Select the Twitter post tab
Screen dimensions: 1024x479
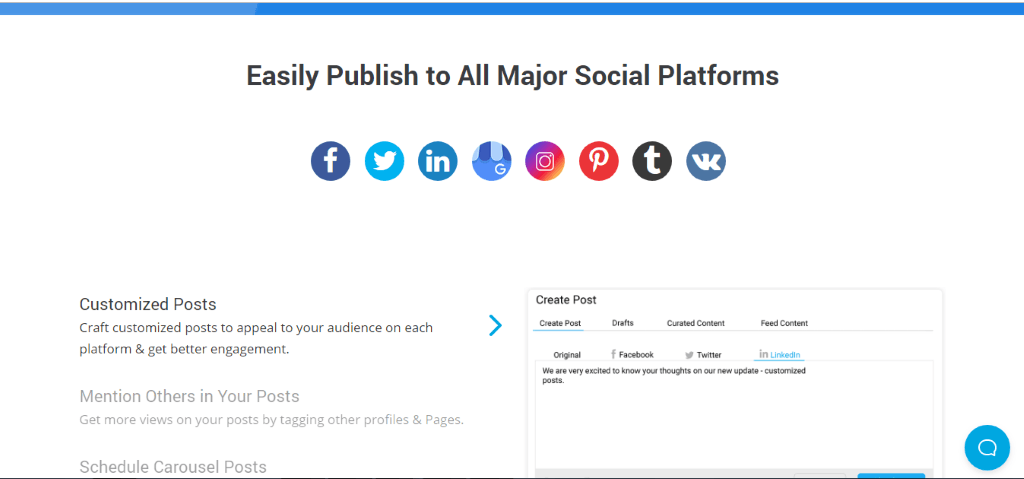click(x=703, y=355)
